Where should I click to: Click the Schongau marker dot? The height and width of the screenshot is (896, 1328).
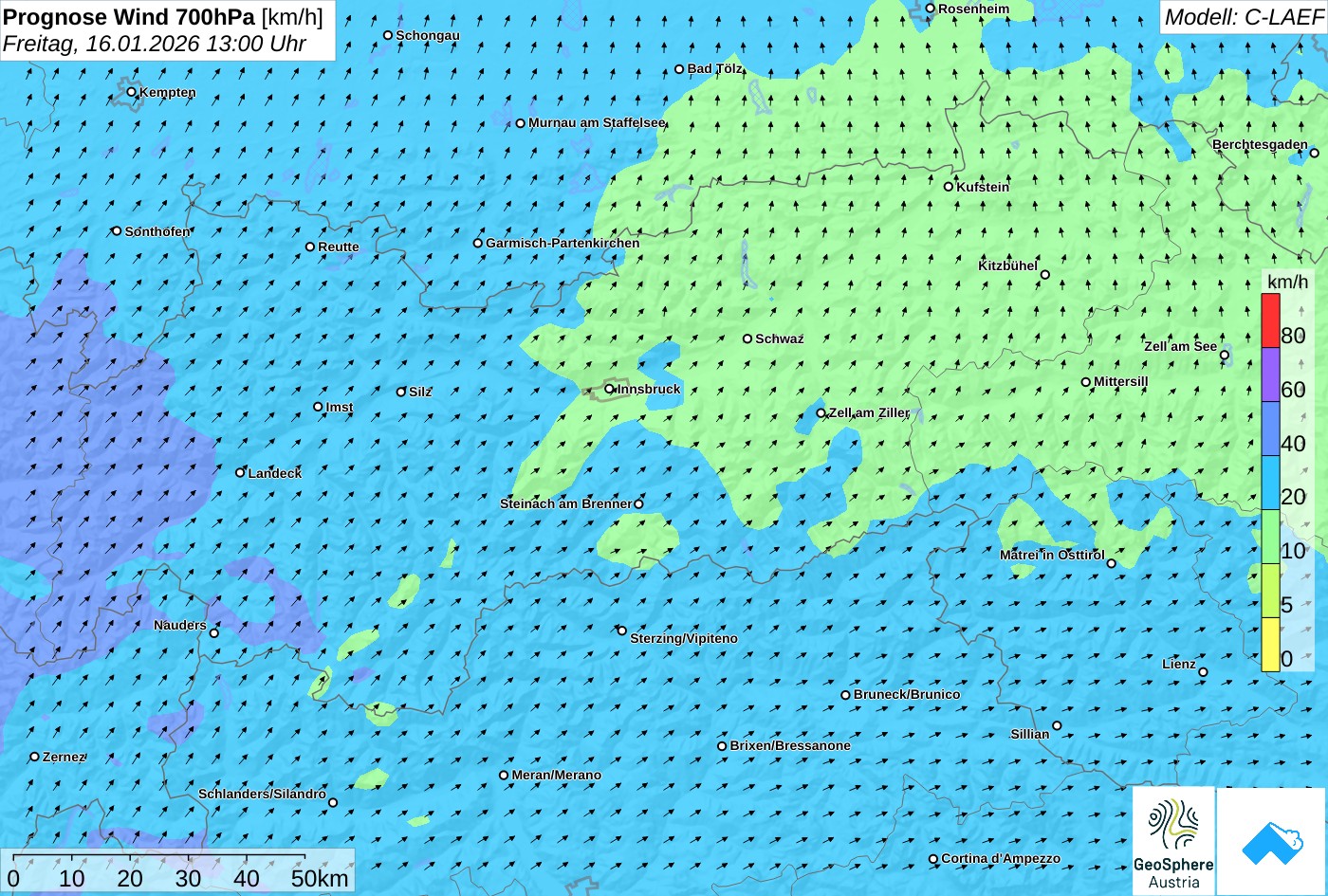click(388, 35)
